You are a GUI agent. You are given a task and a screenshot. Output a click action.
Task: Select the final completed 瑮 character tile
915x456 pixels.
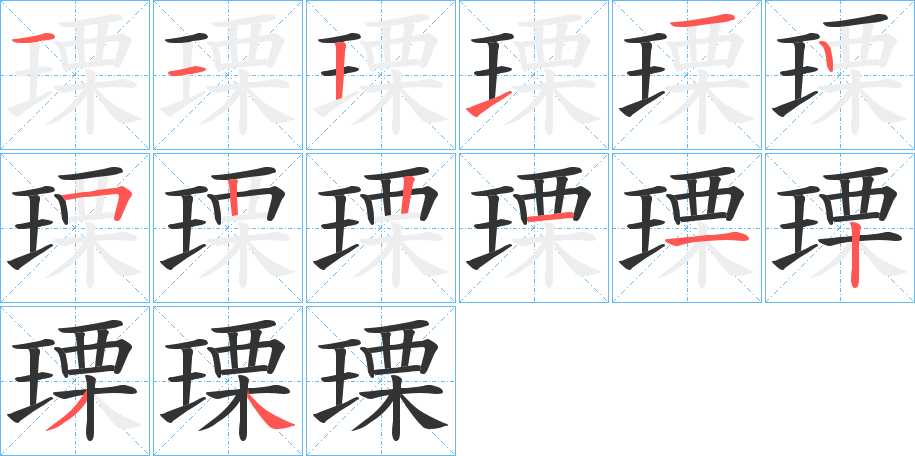(x=381, y=381)
